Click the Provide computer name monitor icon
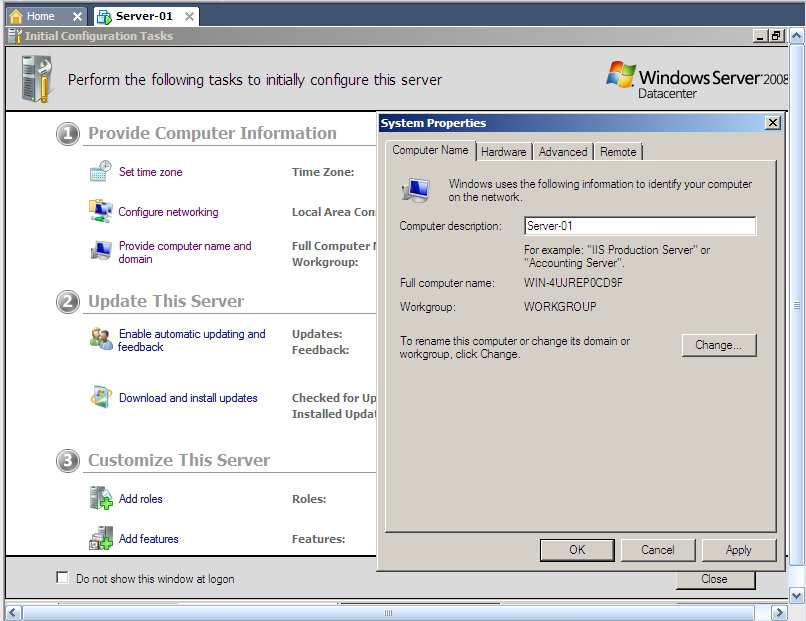Screen dimensions: 806x621 101,250
